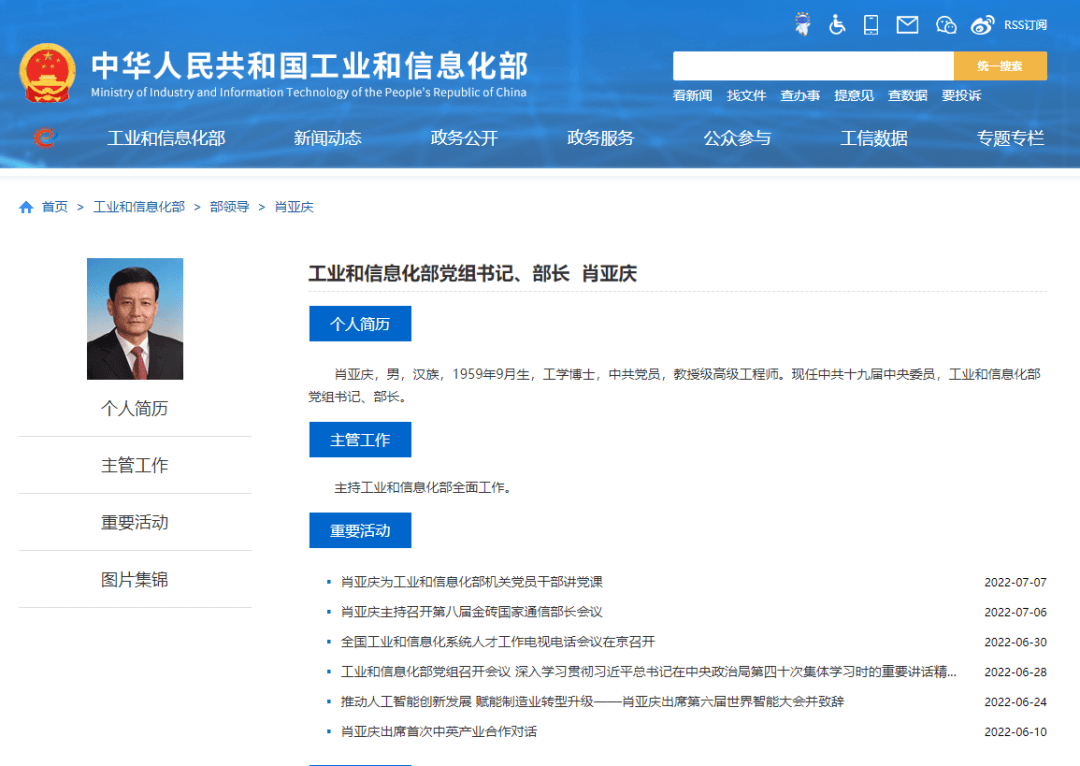Screen dimensions: 1080x766
Task: Open the 新闻动态 navigation menu
Action: (x=327, y=139)
